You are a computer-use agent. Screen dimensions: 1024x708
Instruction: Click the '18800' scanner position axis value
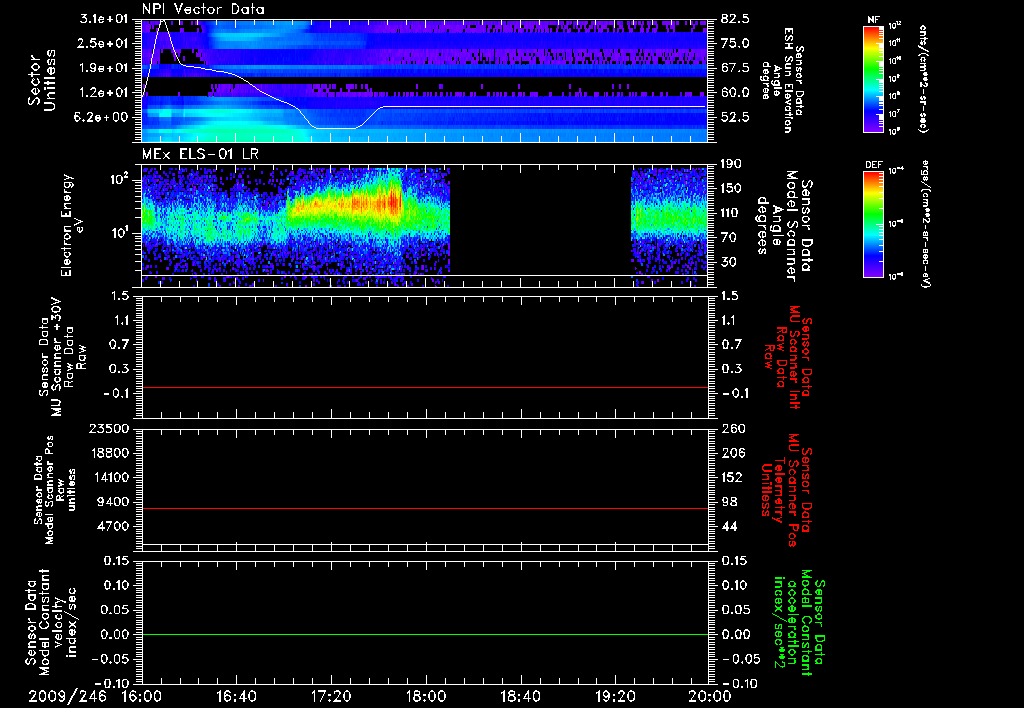pyautogui.click(x=108, y=453)
